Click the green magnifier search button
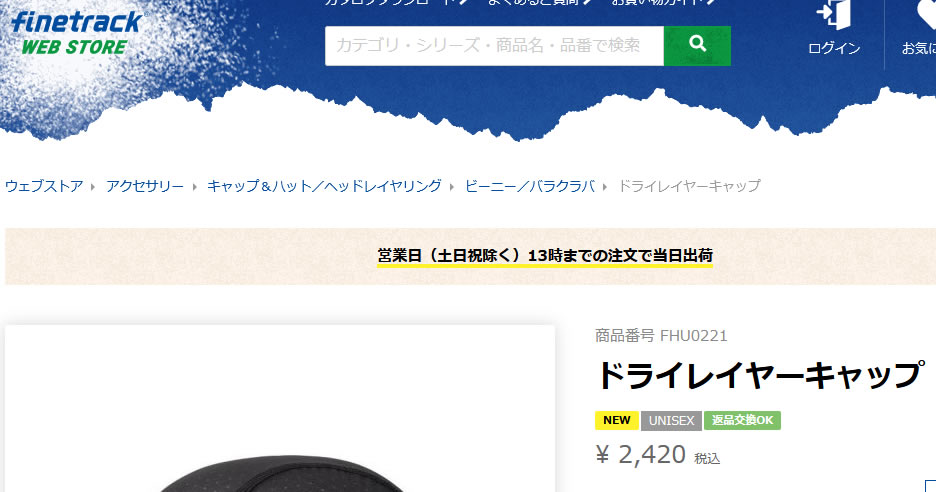The image size is (936, 492). coord(697,46)
